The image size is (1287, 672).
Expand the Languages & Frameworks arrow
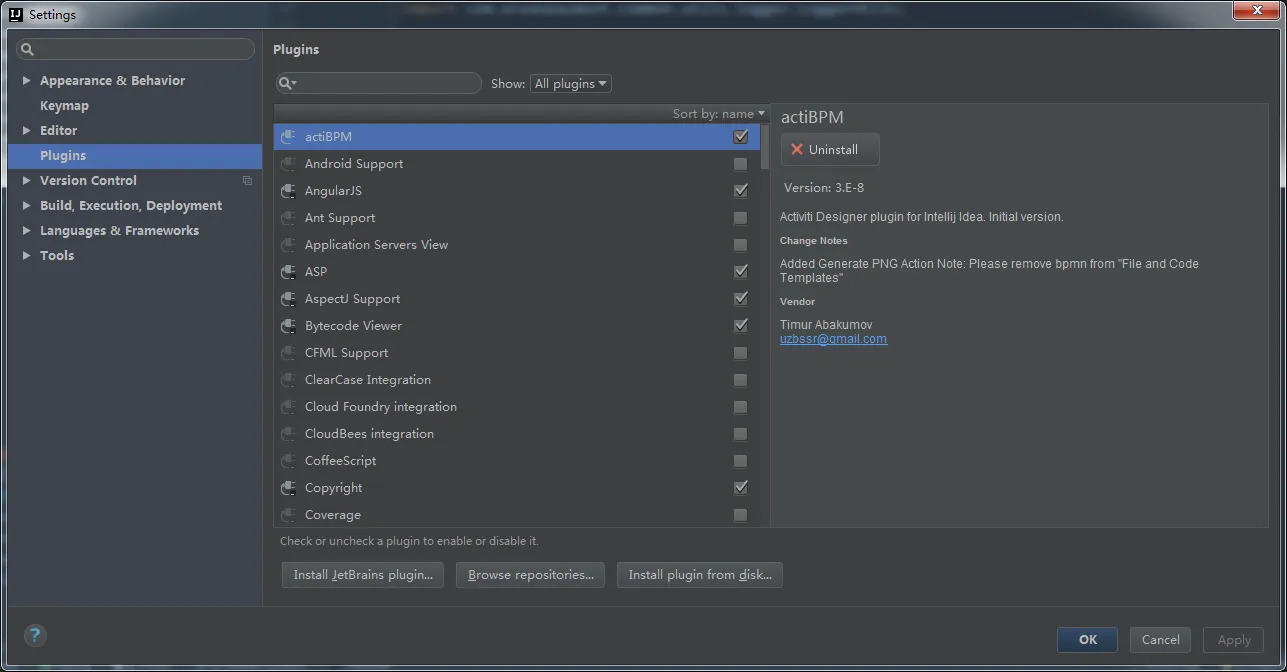pyautogui.click(x=27, y=231)
